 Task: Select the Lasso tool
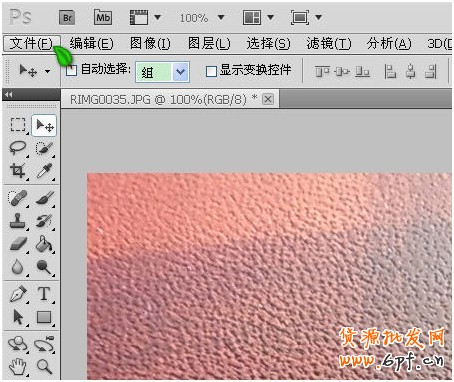[18, 148]
